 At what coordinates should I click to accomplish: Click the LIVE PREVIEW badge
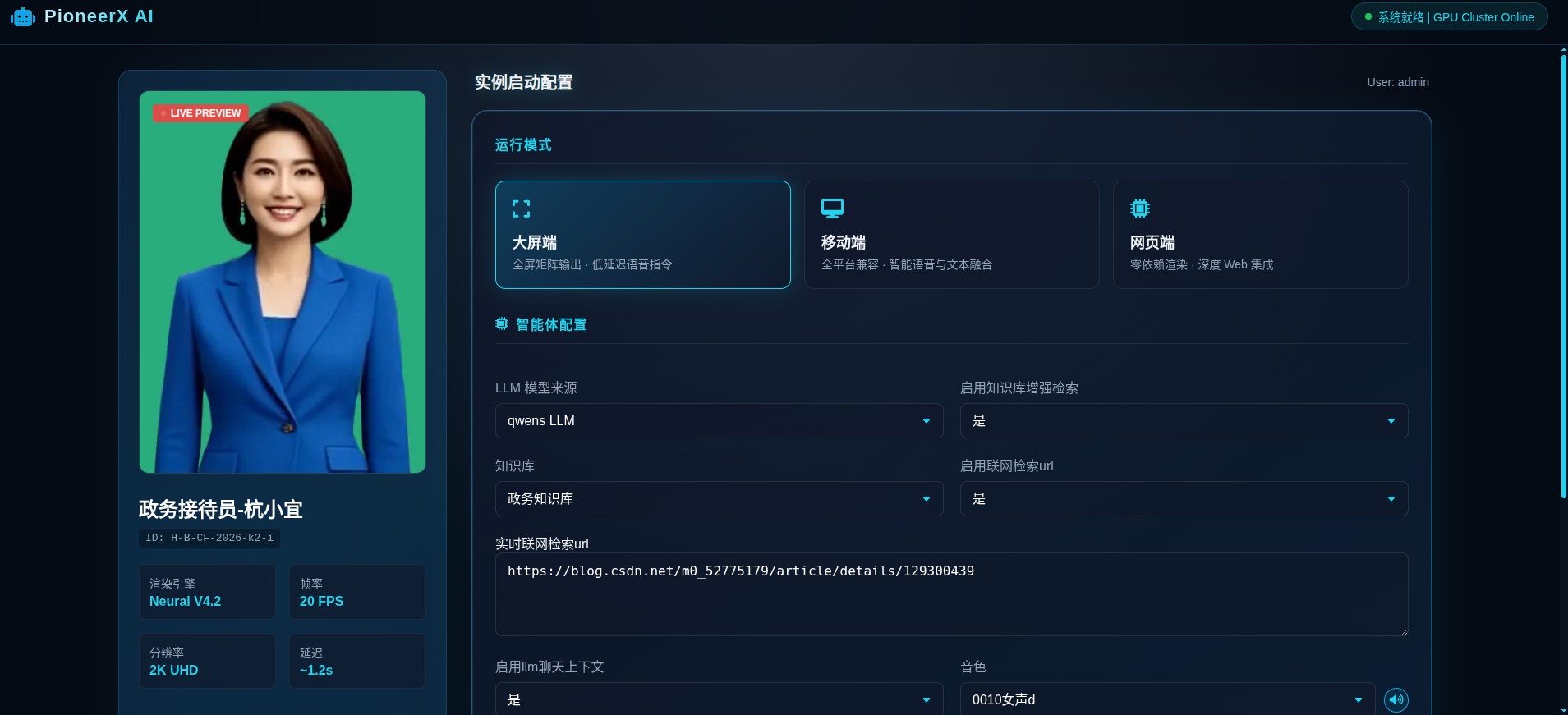coord(200,113)
